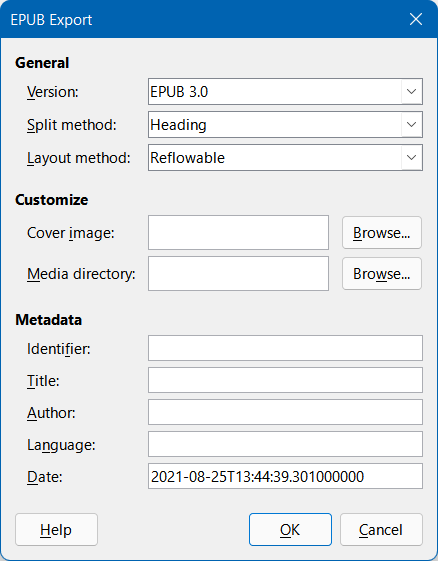The width and height of the screenshot is (438, 561).
Task: Click the Language label in Metadata
Action: 61,445
